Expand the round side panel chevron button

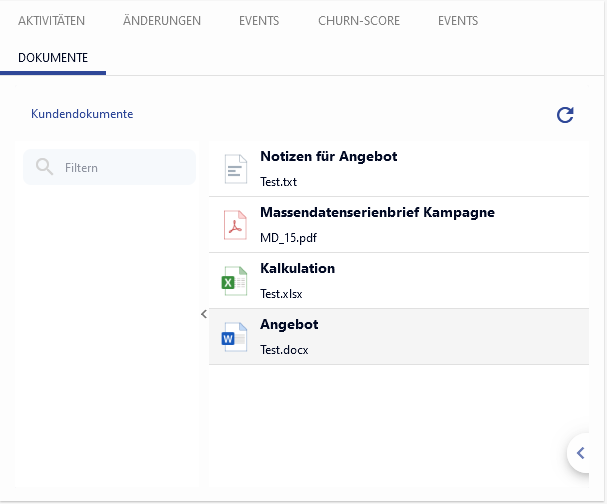pos(581,453)
